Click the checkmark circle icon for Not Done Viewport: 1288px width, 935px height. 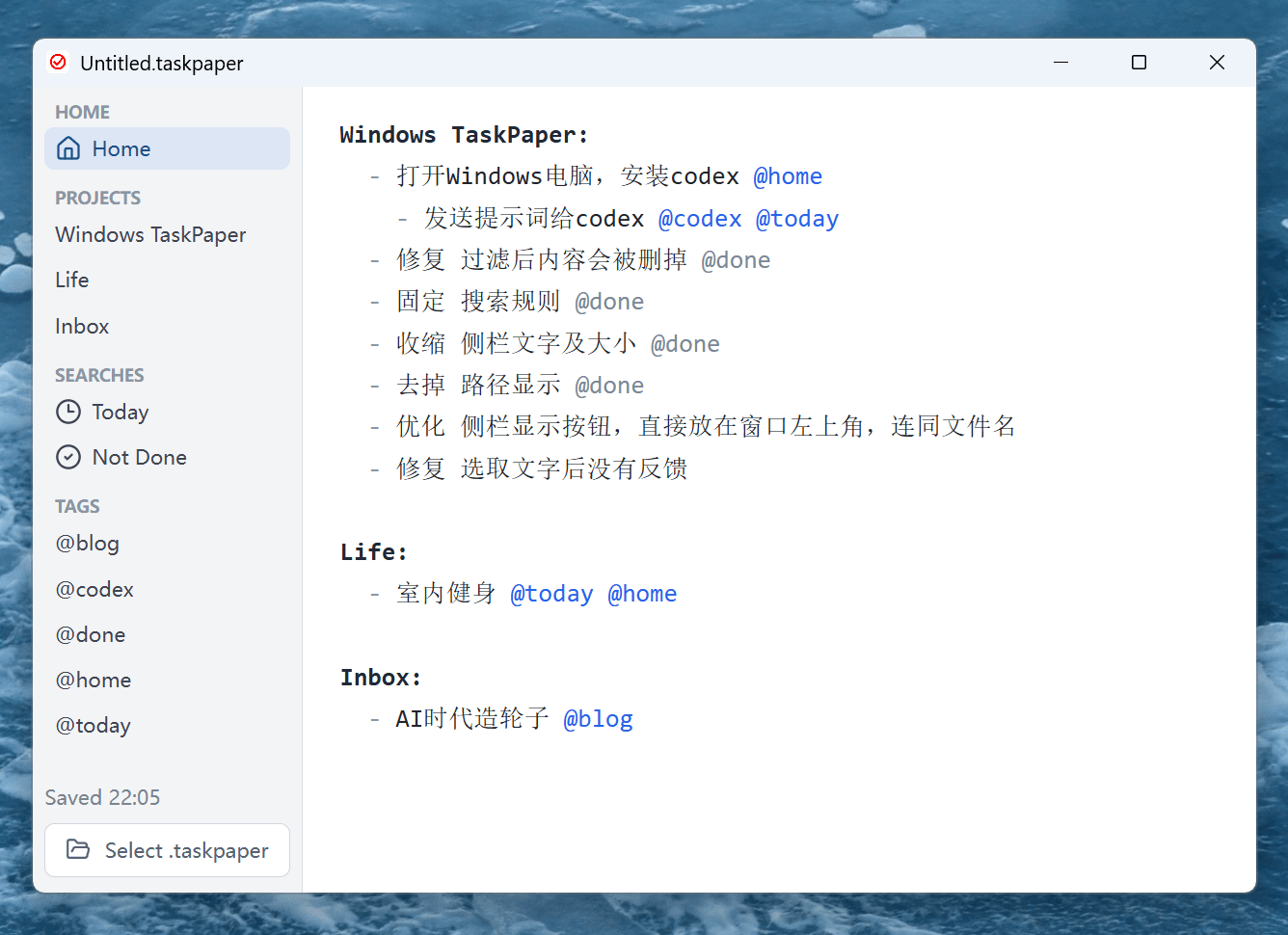(68, 457)
